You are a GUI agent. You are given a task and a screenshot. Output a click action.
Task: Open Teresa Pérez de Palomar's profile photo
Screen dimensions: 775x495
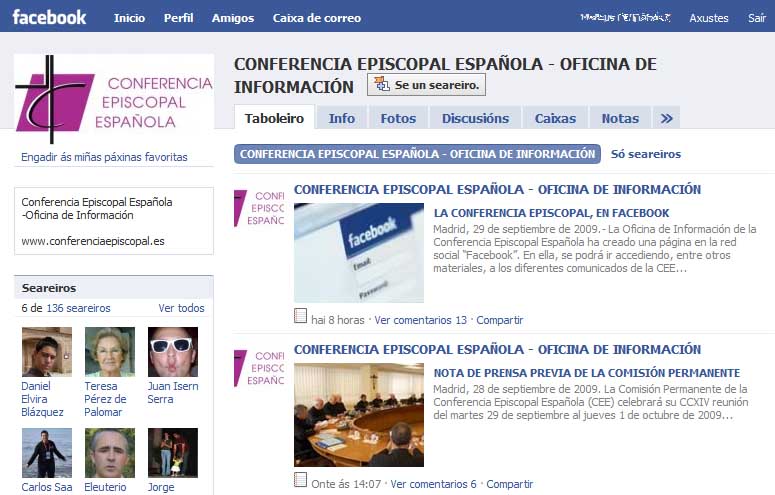click(x=110, y=352)
